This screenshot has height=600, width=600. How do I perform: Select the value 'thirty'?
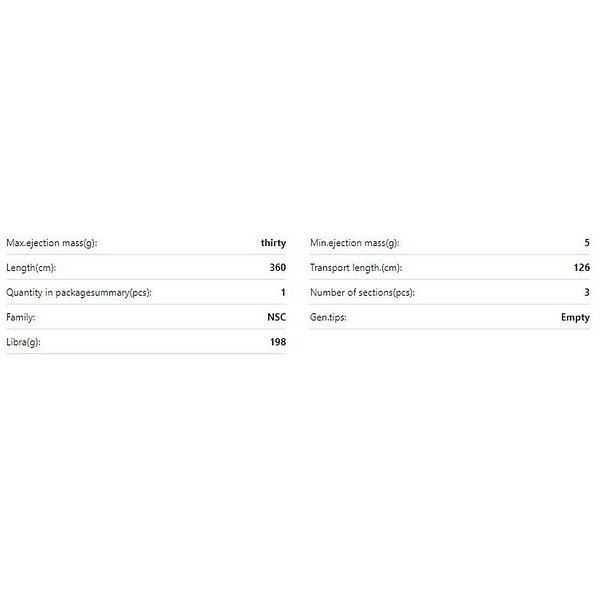point(273,243)
